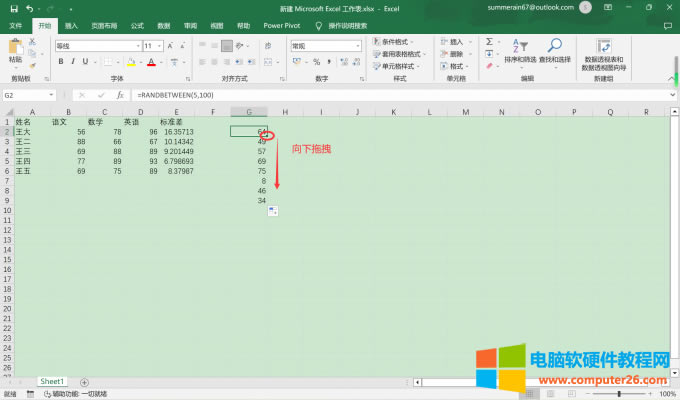680x400 pixels.
Task: Add a new sheet with plus icon
Action: (84, 382)
